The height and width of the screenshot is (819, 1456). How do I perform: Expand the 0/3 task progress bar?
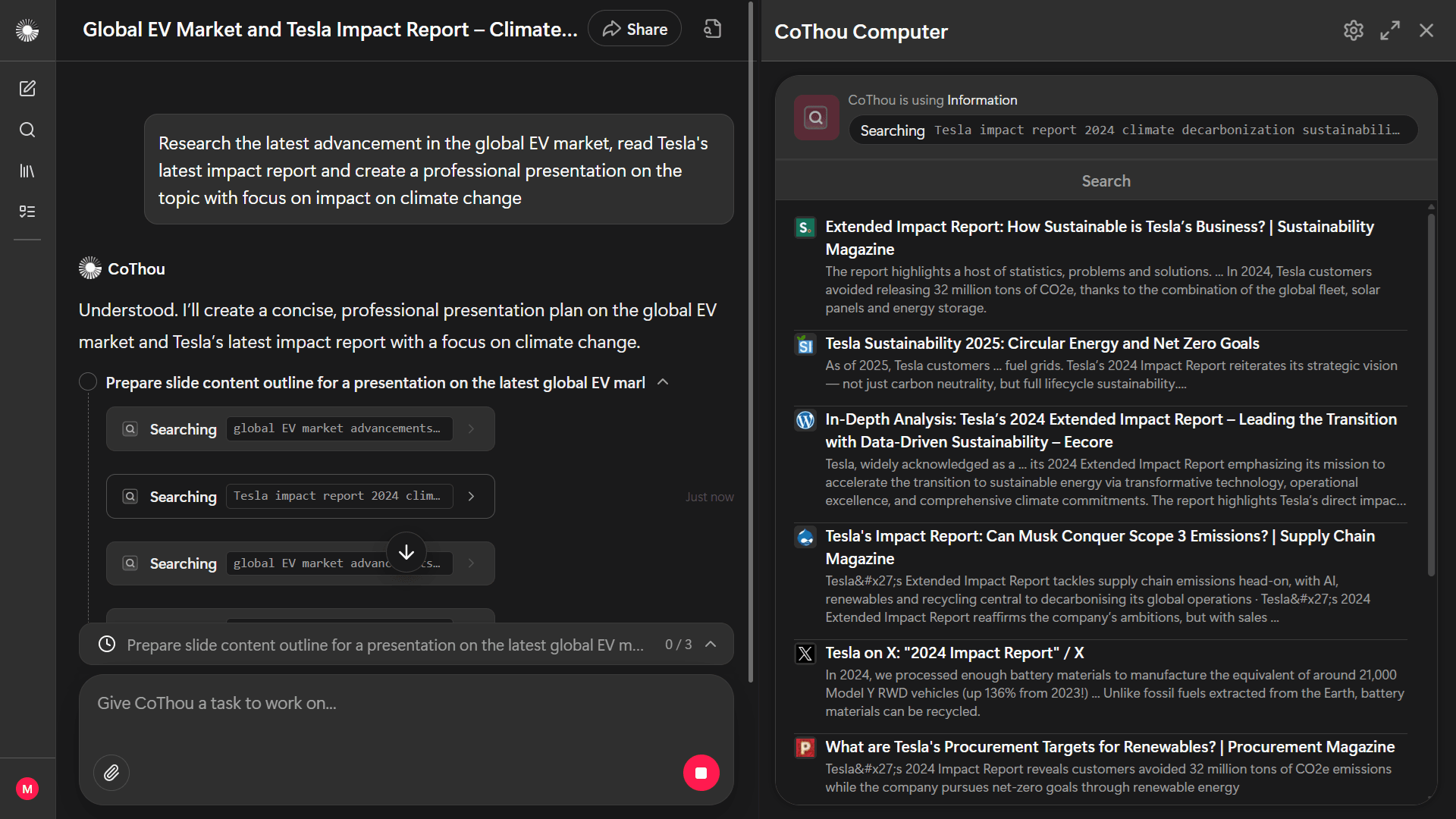click(x=711, y=644)
